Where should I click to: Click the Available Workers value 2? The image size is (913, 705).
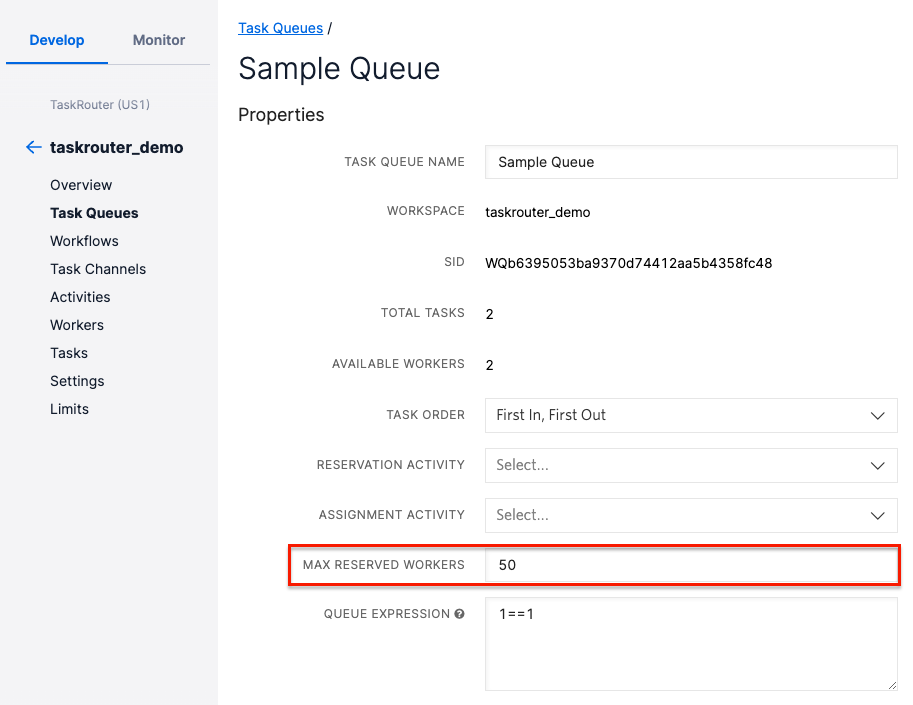490,365
